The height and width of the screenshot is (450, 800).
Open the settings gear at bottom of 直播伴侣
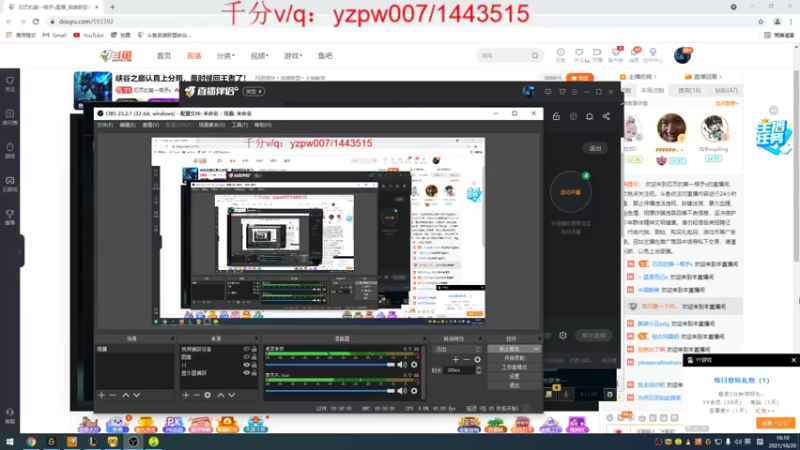tap(563, 336)
